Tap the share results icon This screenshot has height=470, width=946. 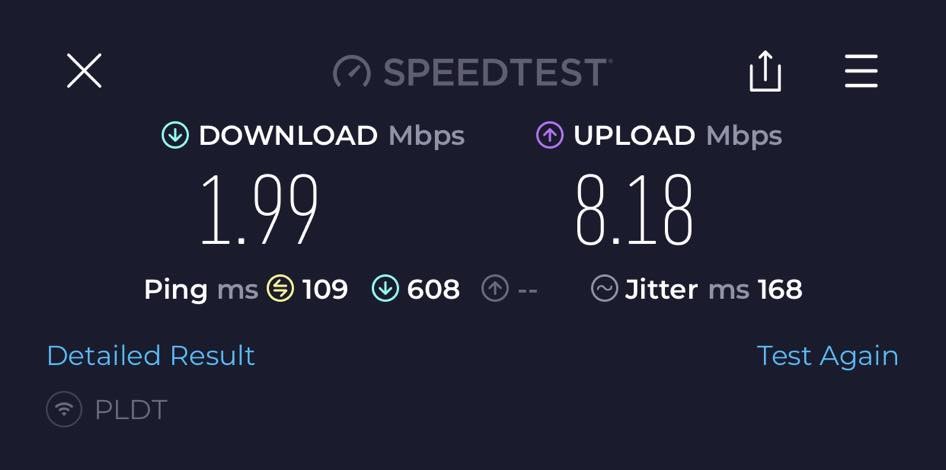(765, 71)
